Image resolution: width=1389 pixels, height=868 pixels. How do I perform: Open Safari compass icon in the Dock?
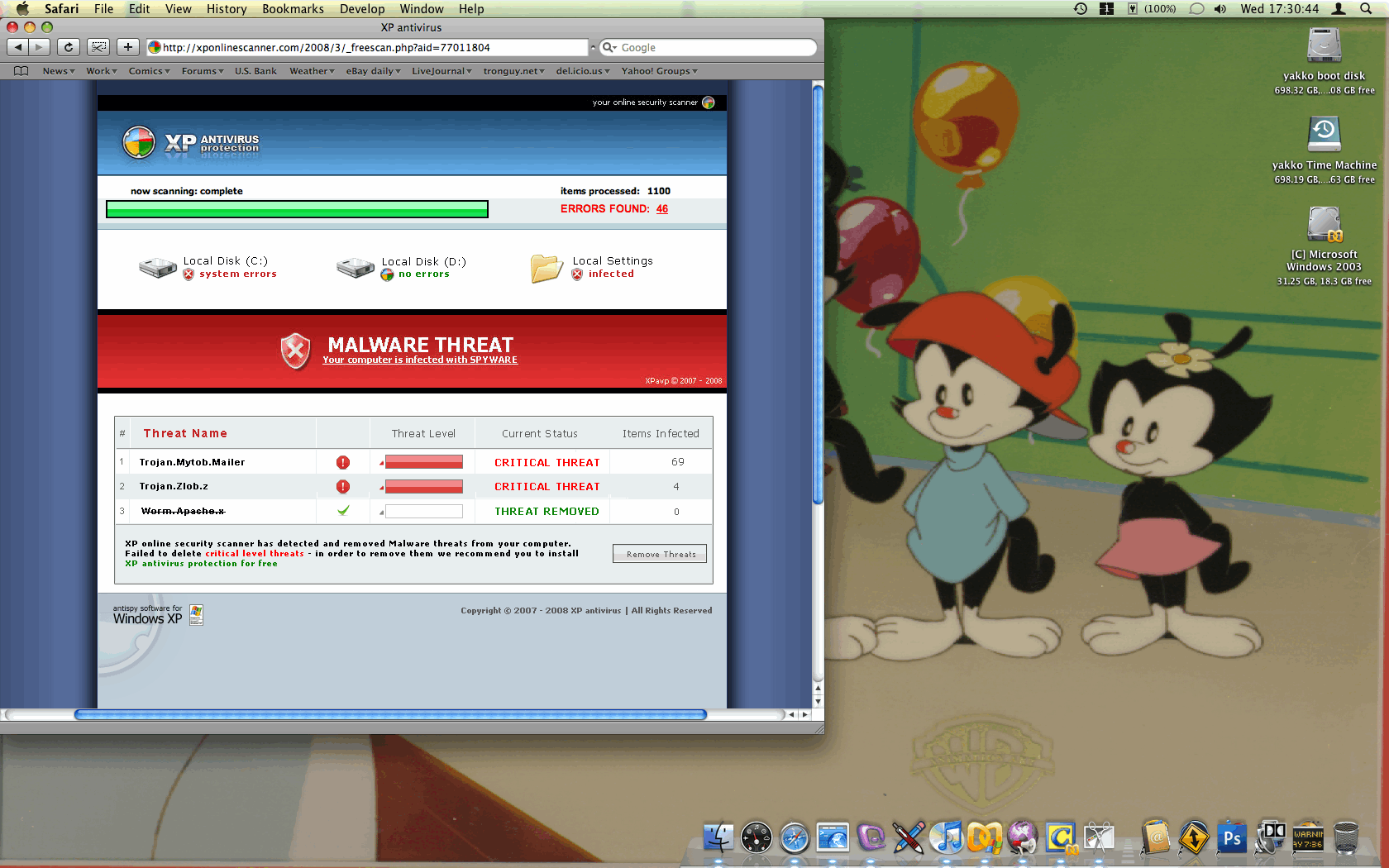(795, 837)
